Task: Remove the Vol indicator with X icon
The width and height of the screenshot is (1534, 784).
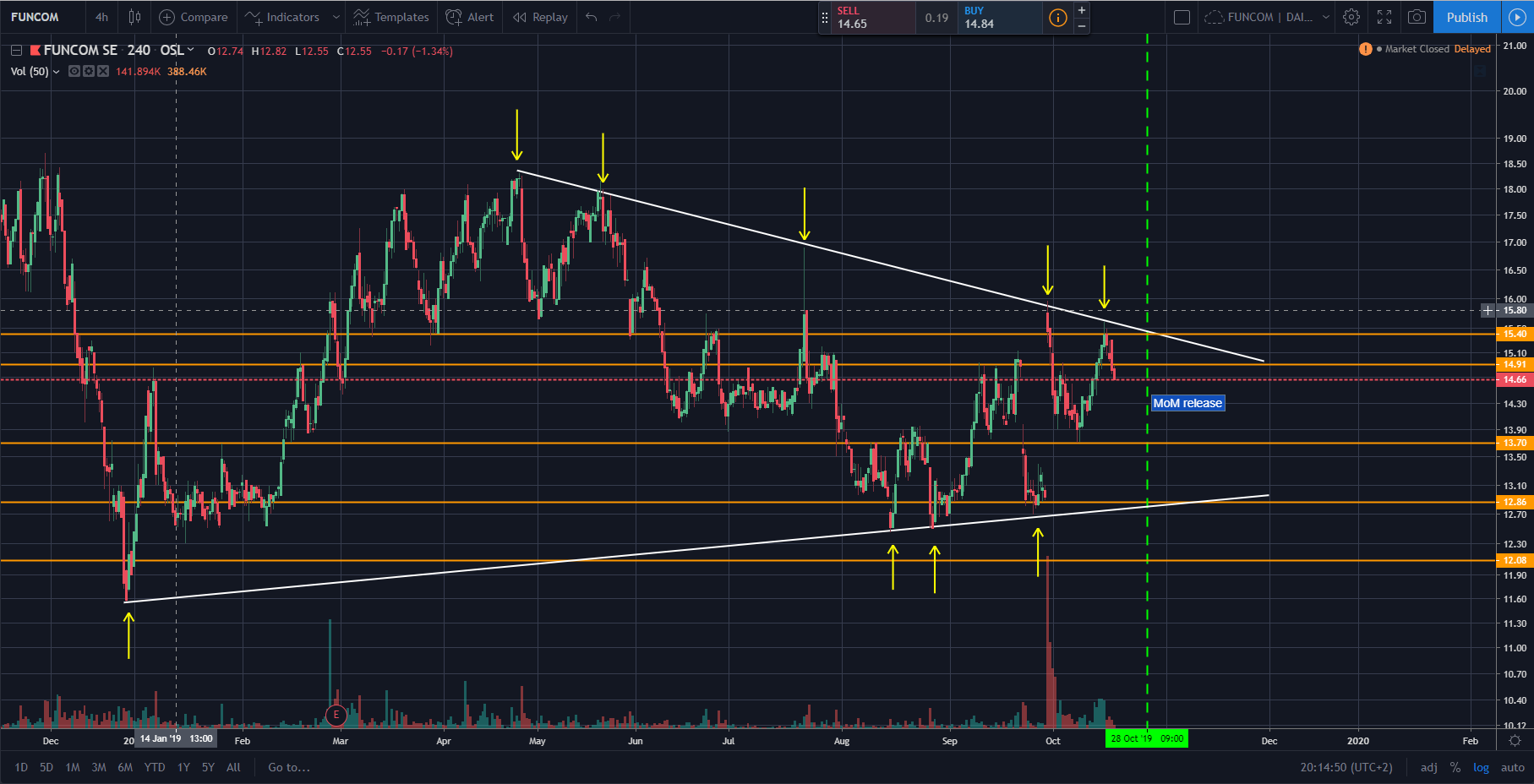Action: tap(103, 71)
